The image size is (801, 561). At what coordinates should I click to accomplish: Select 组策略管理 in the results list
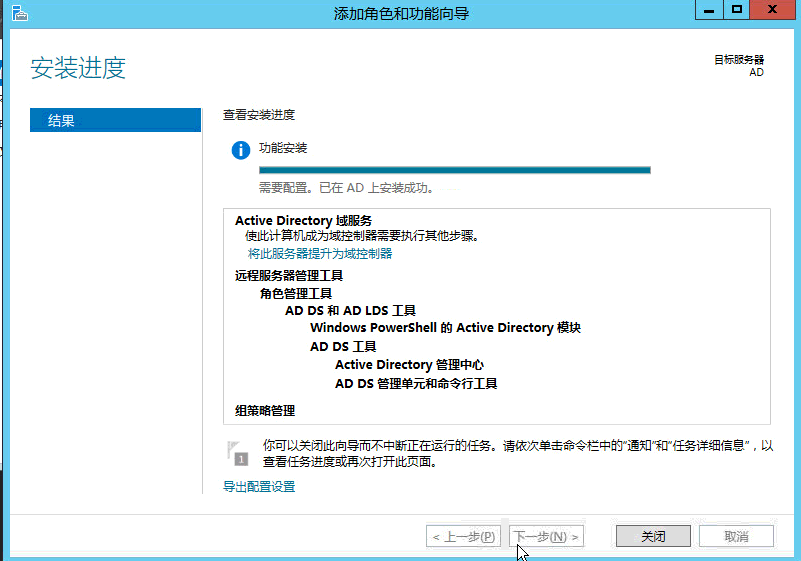(265, 411)
